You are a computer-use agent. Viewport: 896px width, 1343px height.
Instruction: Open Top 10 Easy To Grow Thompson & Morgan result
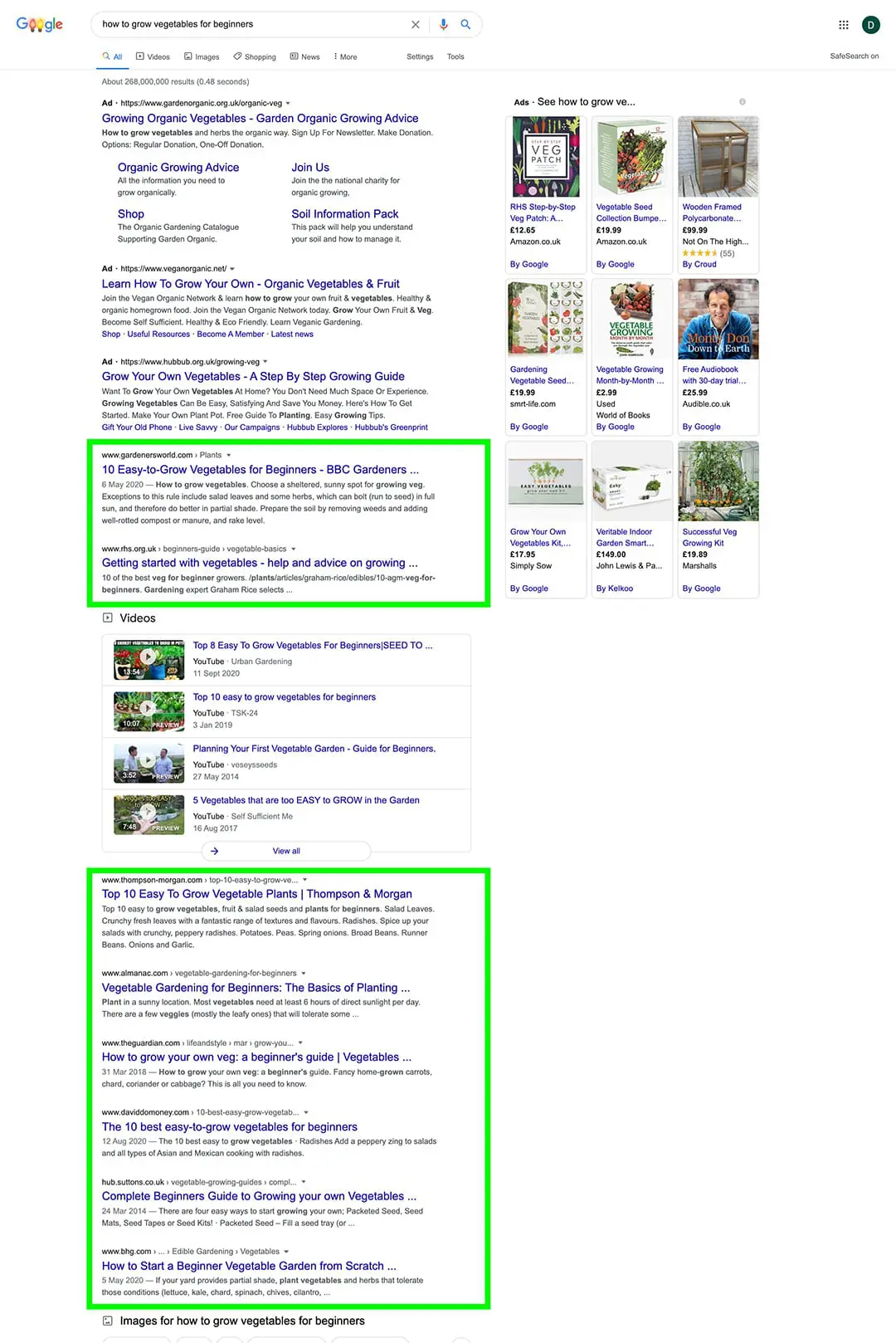coord(257,894)
